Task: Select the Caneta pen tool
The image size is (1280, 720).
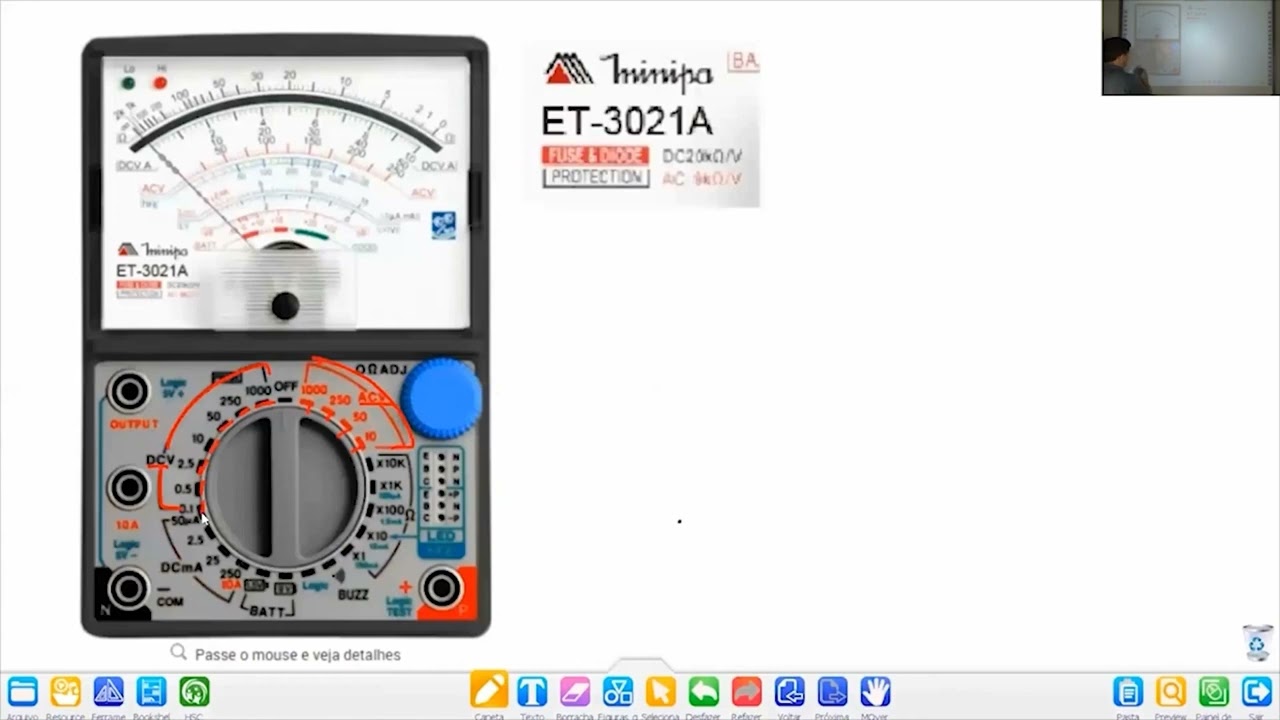Action: click(489, 691)
